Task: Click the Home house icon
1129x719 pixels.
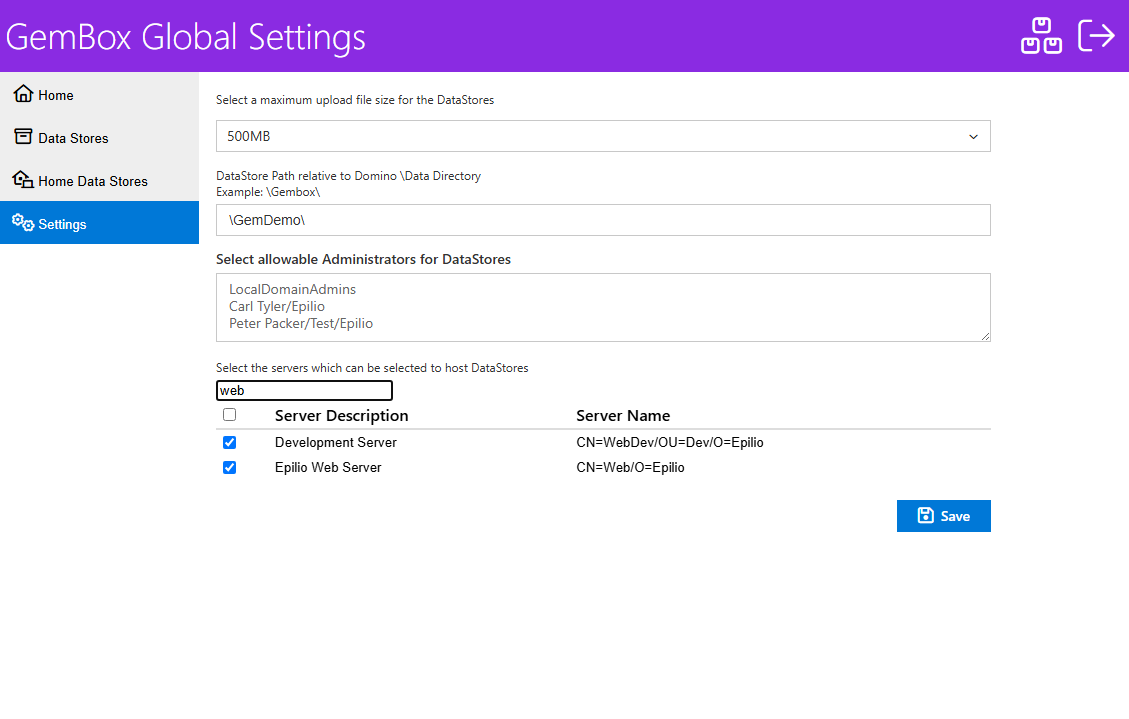Action: click(x=23, y=94)
